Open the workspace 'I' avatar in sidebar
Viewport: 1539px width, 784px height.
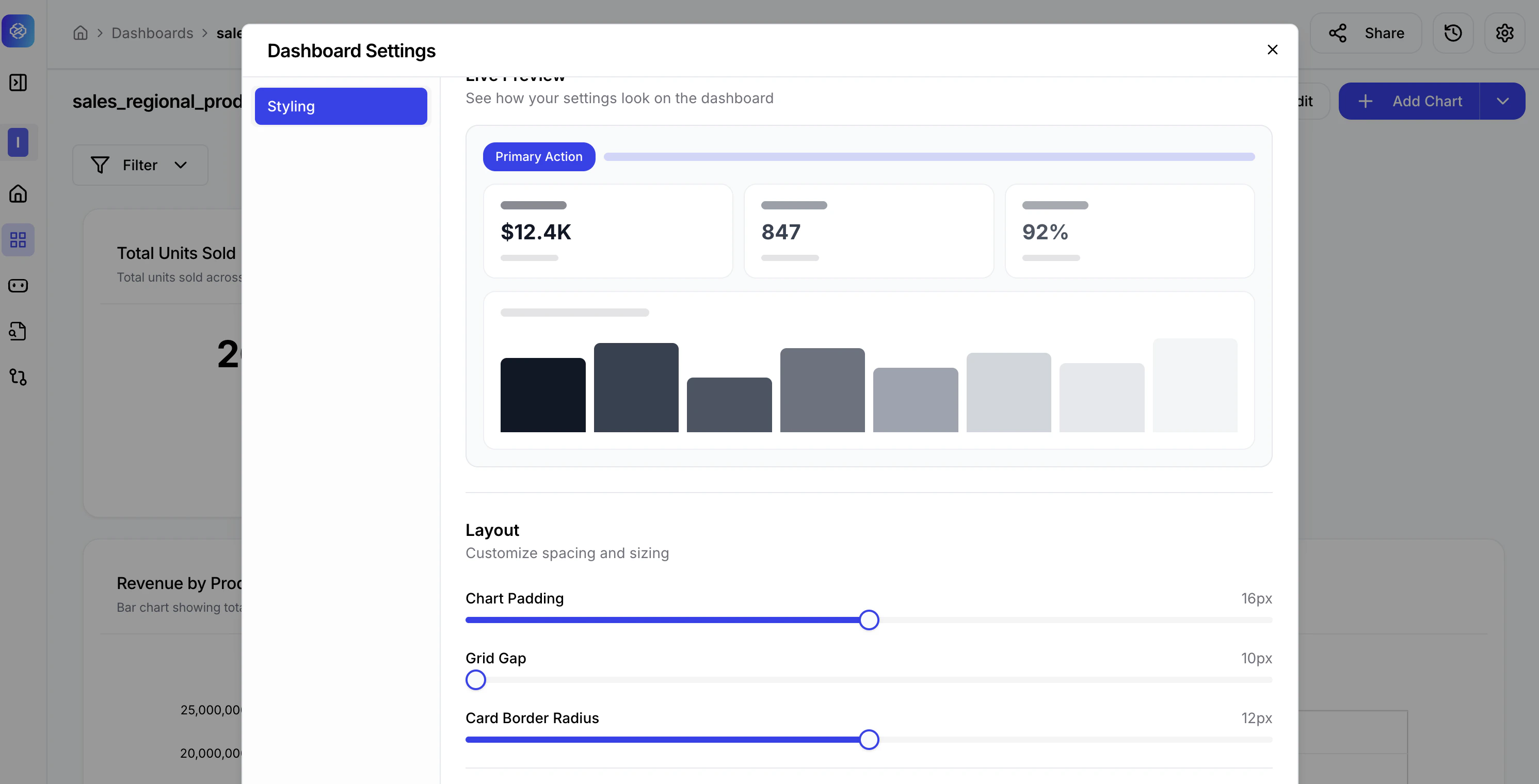pos(18,143)
